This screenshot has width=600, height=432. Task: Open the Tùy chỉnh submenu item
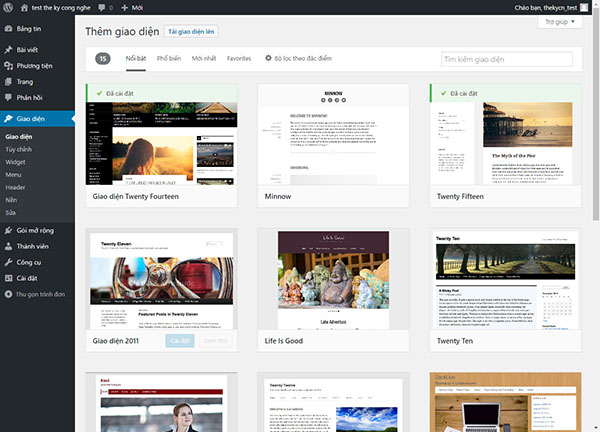(x=18, y=149)
